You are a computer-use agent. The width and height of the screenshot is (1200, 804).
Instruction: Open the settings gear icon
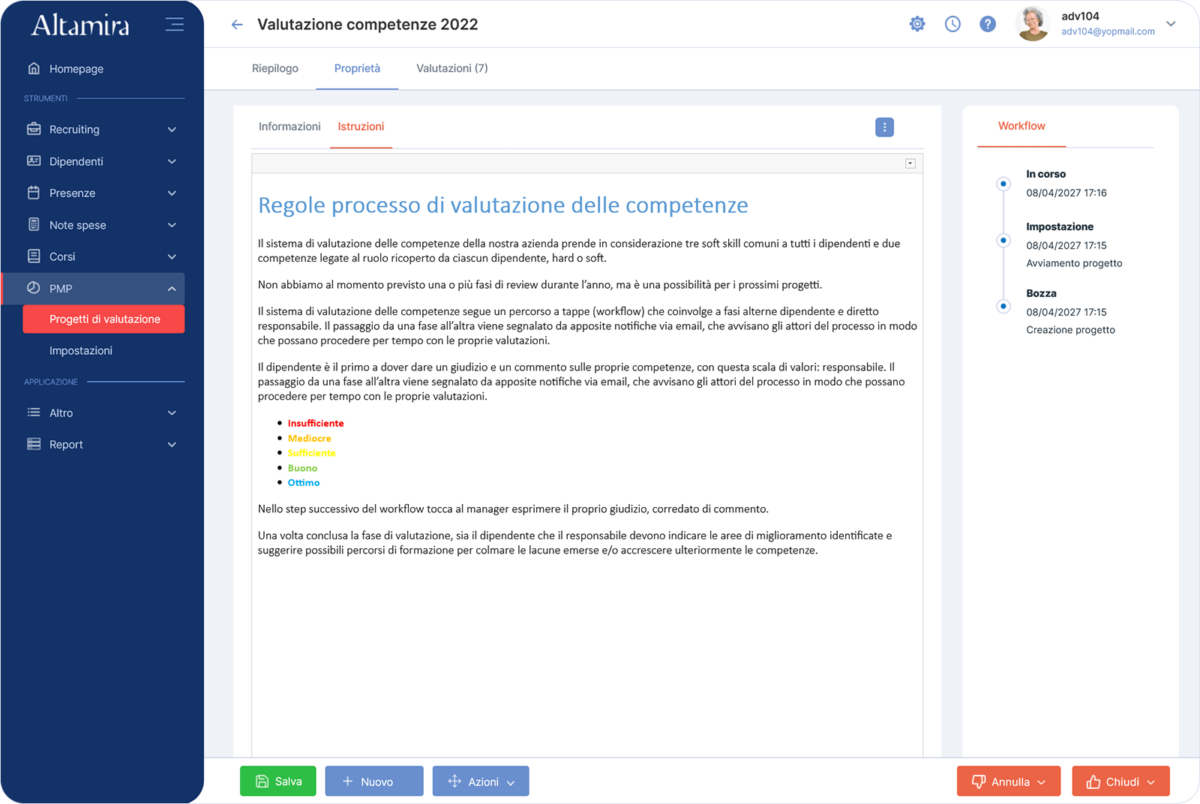click(x=917, y=24)
